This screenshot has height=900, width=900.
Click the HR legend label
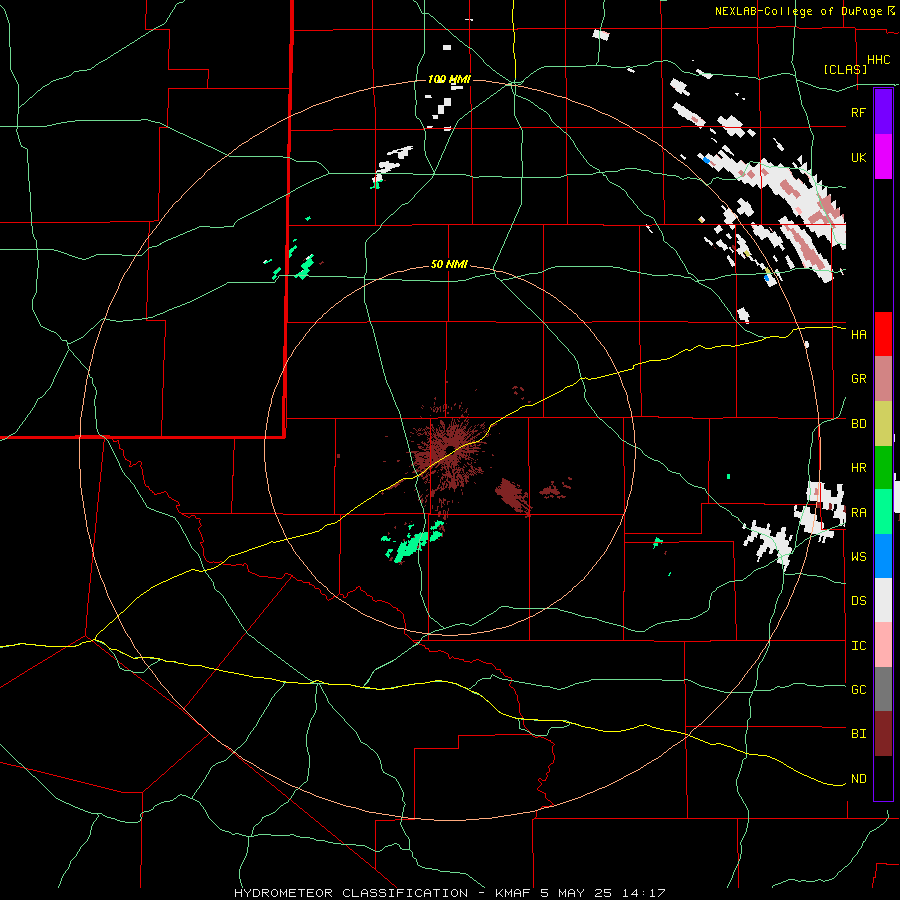[x=858, y=468]
